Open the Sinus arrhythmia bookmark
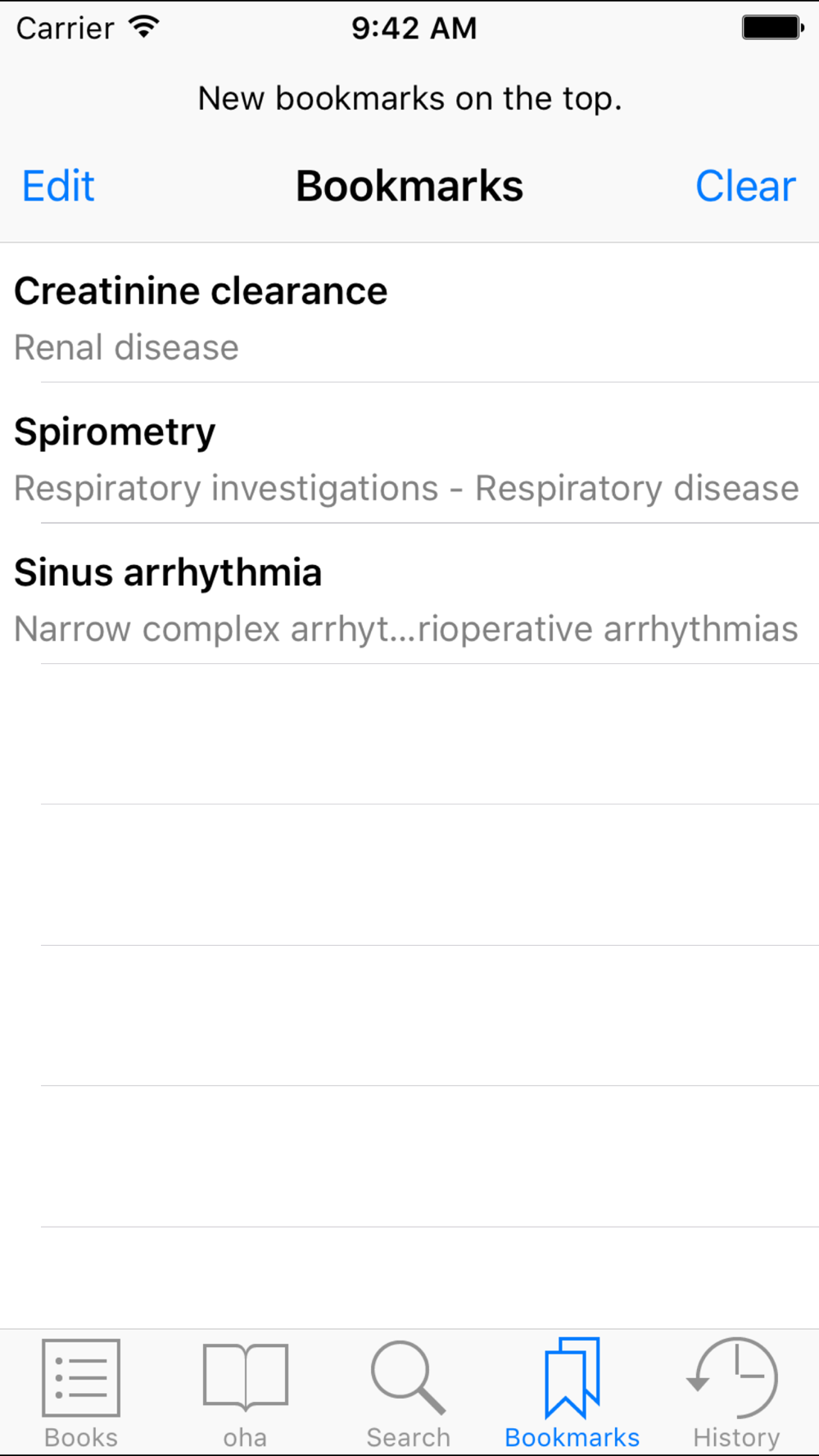Screen dimensions: 819x1456 coord(409,594)
